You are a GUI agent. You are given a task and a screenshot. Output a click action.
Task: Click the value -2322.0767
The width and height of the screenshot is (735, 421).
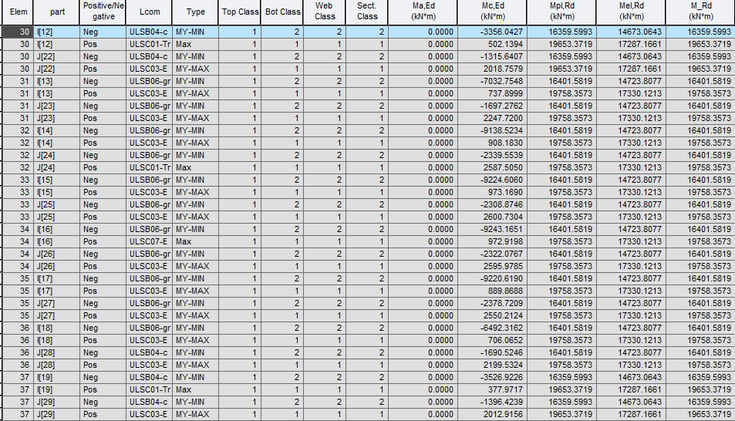click(x=492, y=254)
